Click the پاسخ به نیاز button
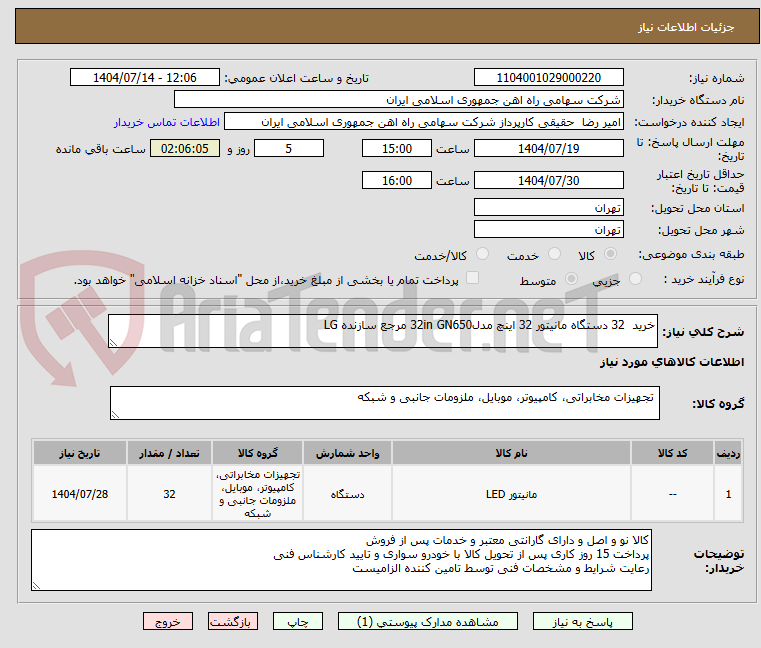 [582, 621]
